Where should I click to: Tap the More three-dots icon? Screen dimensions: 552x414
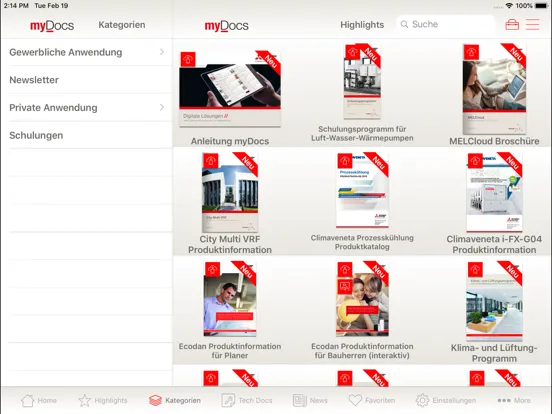point(504,400)
